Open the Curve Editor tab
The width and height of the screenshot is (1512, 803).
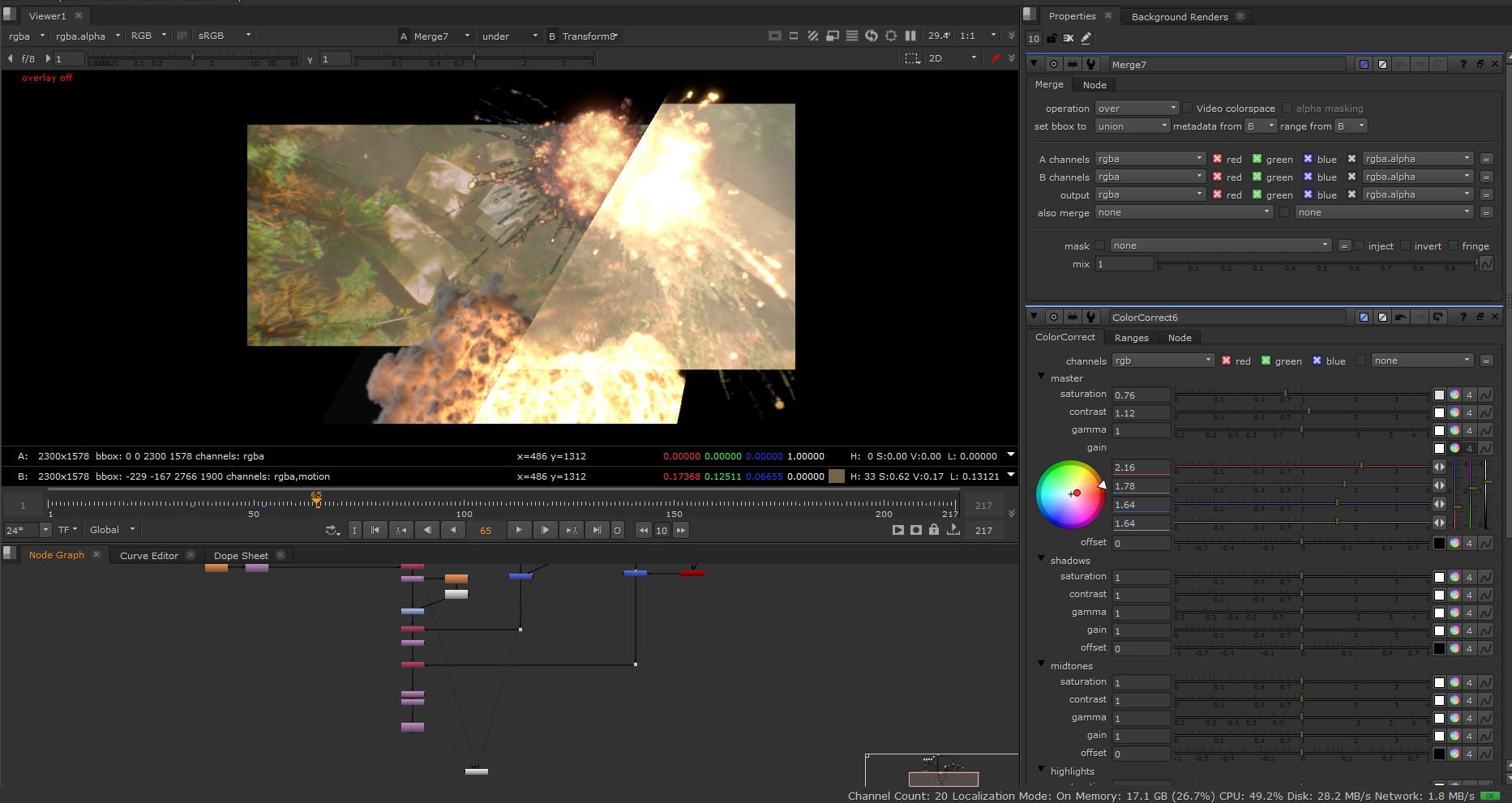pos(149,555)
